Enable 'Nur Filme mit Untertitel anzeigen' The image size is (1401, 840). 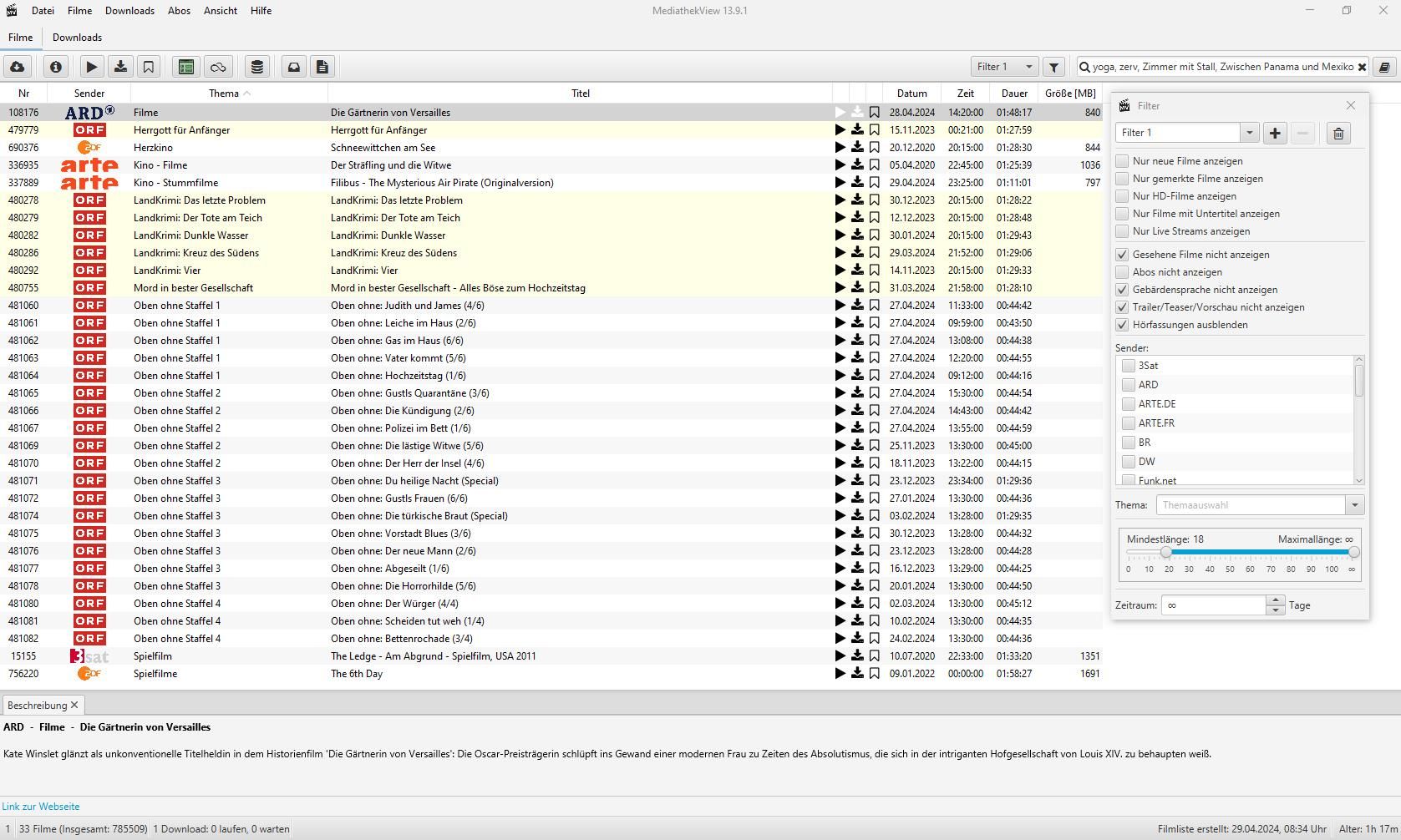pos(1122,214)
